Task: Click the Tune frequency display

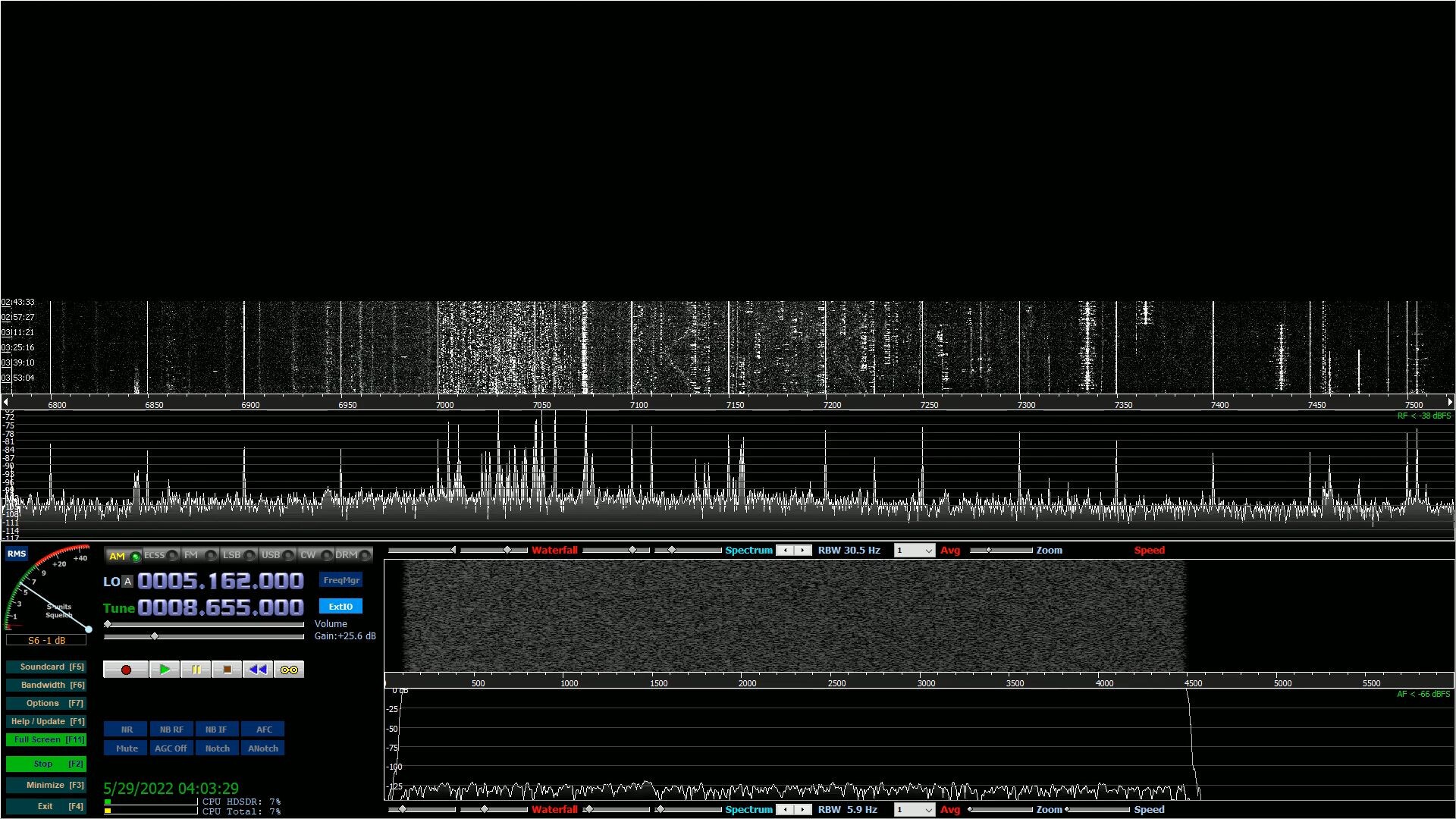Action: 220,607
